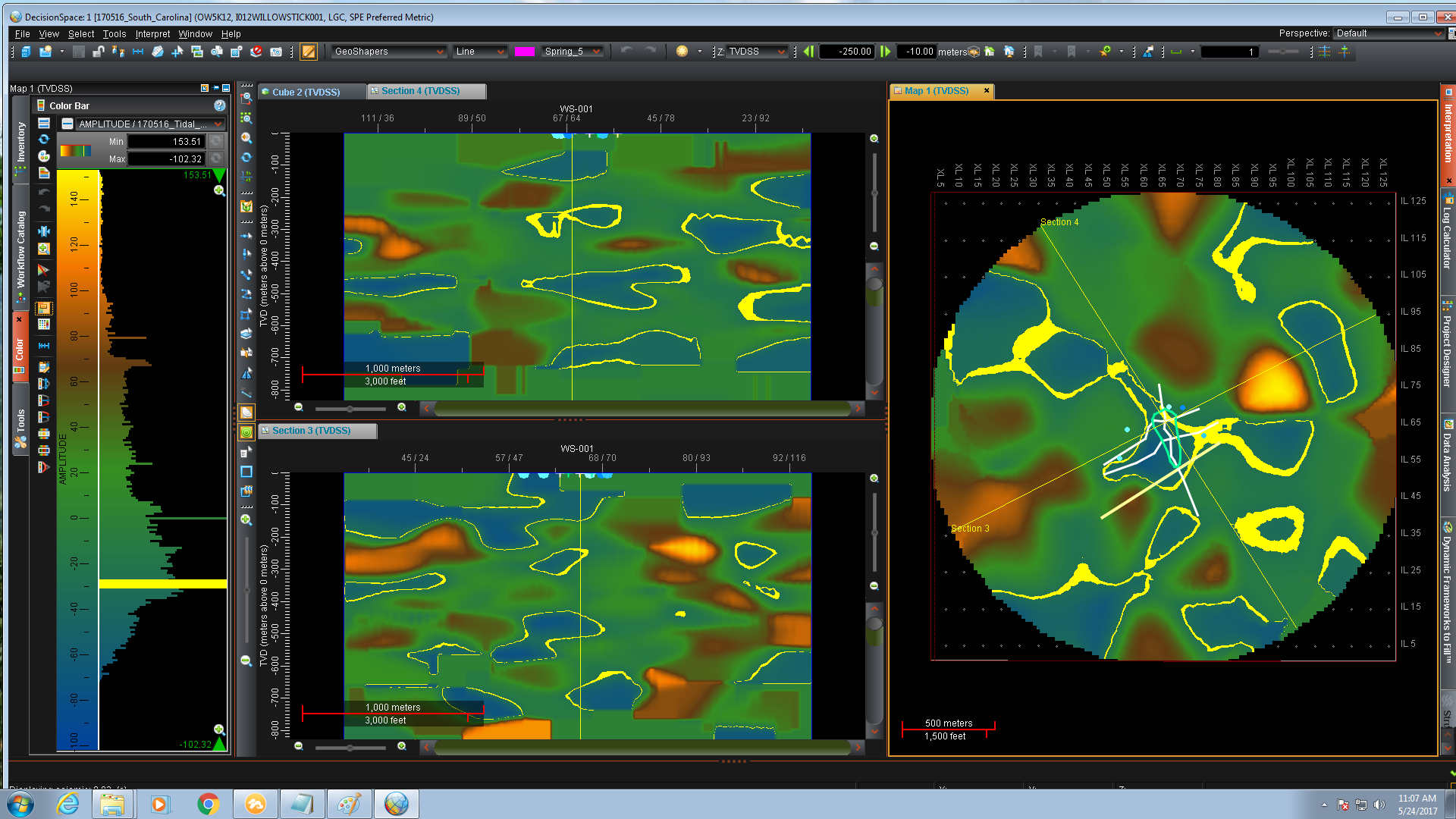1456x819 pixels.
Task: Click Section 3 vertical zoom-out icon
Action: tap(874, 586)
